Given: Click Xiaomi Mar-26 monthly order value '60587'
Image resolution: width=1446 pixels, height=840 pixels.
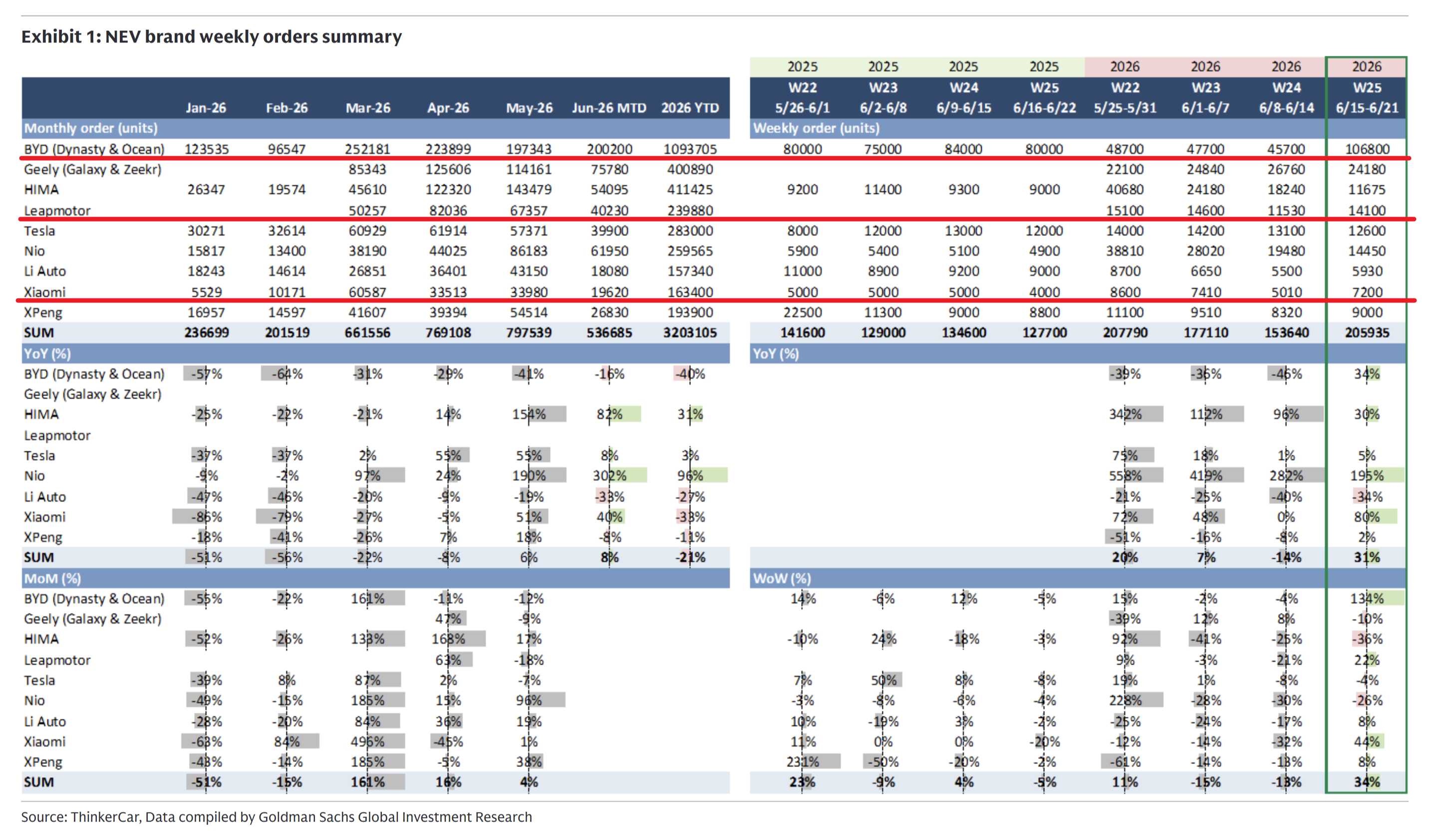Looking at the screenshot, I should 368,292.
